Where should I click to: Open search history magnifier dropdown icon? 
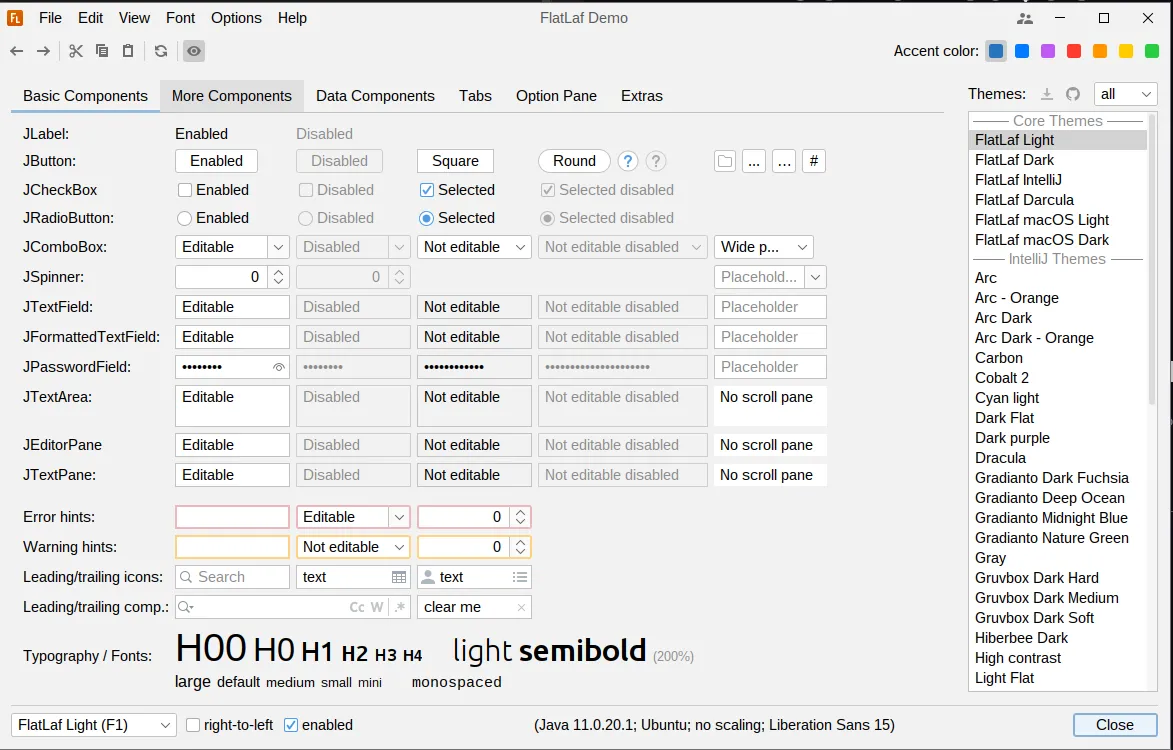pyautogui.click(x=186, y=607)
